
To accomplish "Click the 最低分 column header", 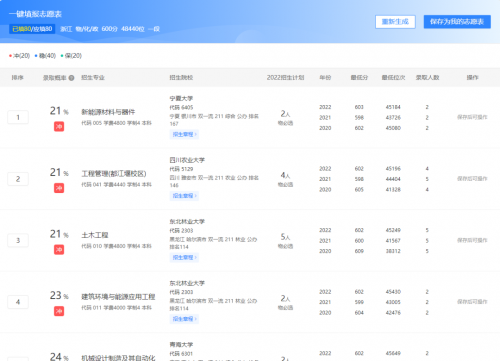I will point(359,78).
